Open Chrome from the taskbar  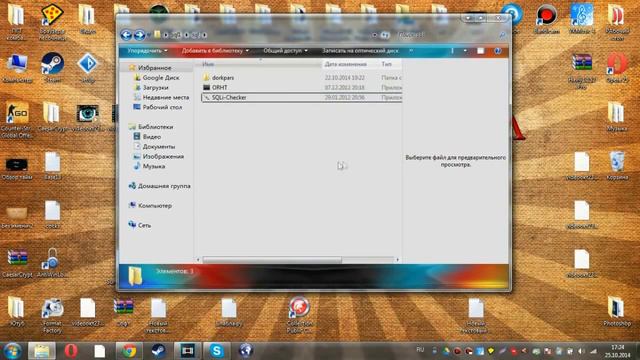click(129, 351)
